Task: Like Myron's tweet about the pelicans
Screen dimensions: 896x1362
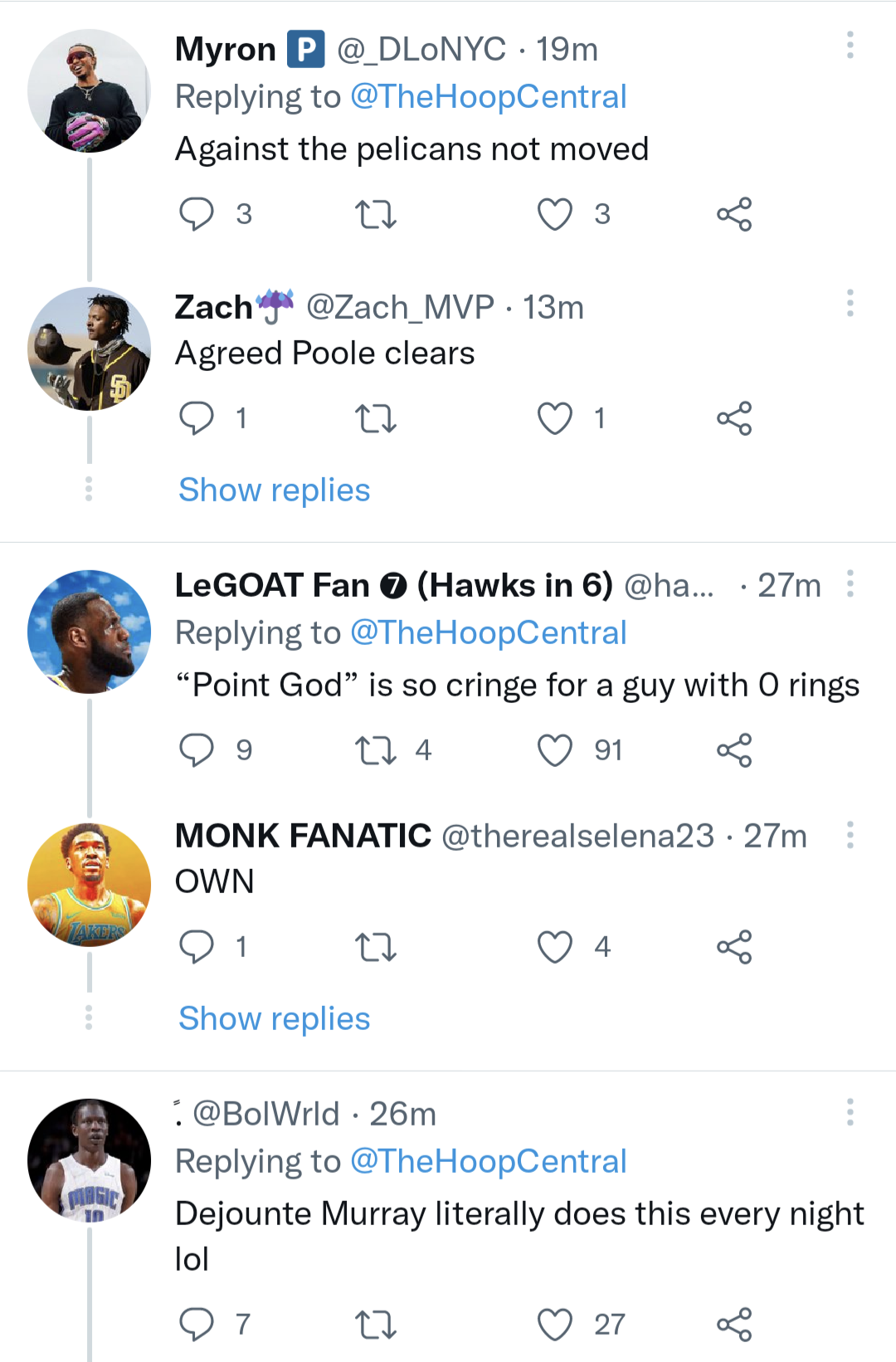Action: click(x=555, y=214)
